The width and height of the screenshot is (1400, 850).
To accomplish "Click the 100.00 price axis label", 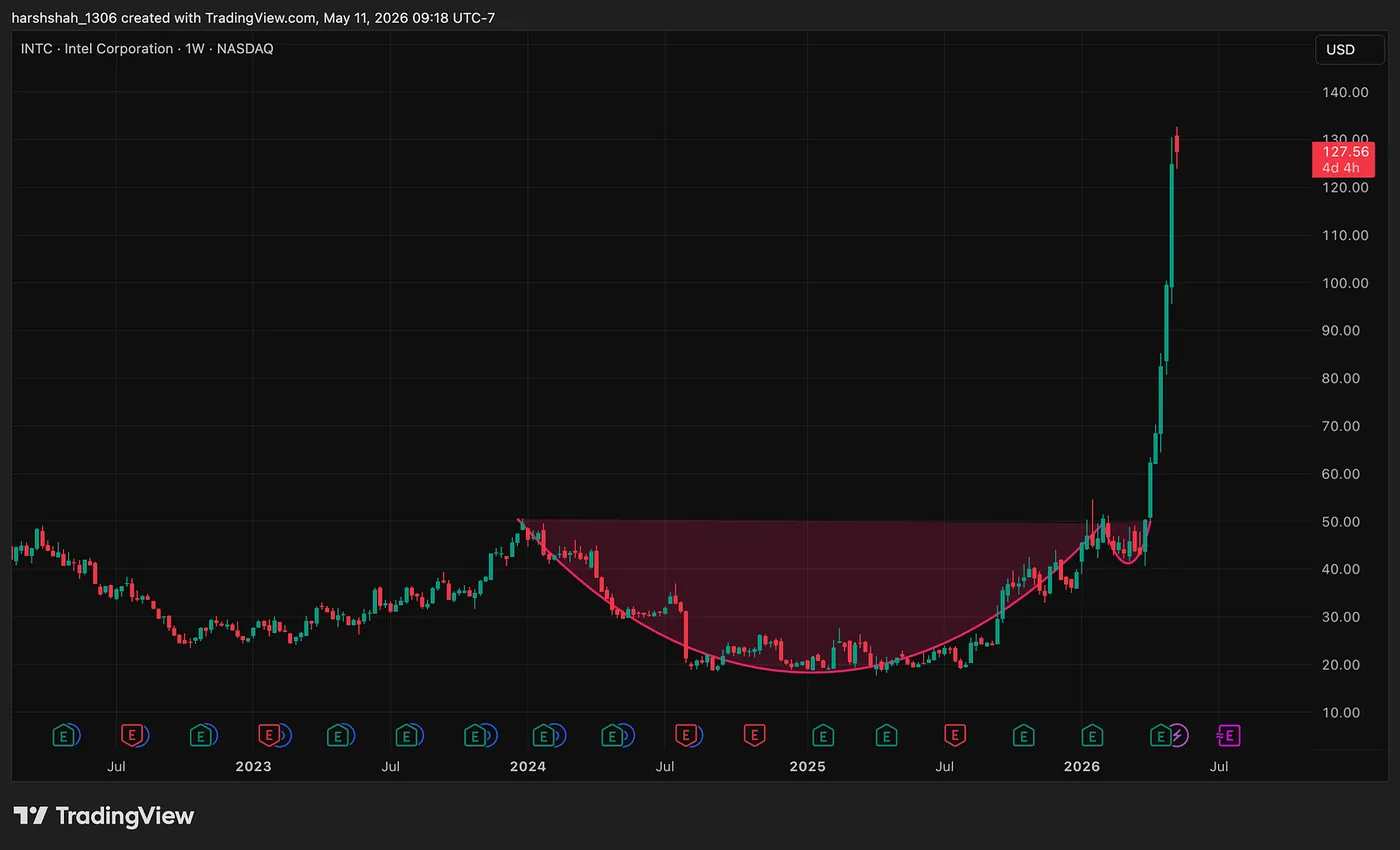I will tap(1345, 283).
